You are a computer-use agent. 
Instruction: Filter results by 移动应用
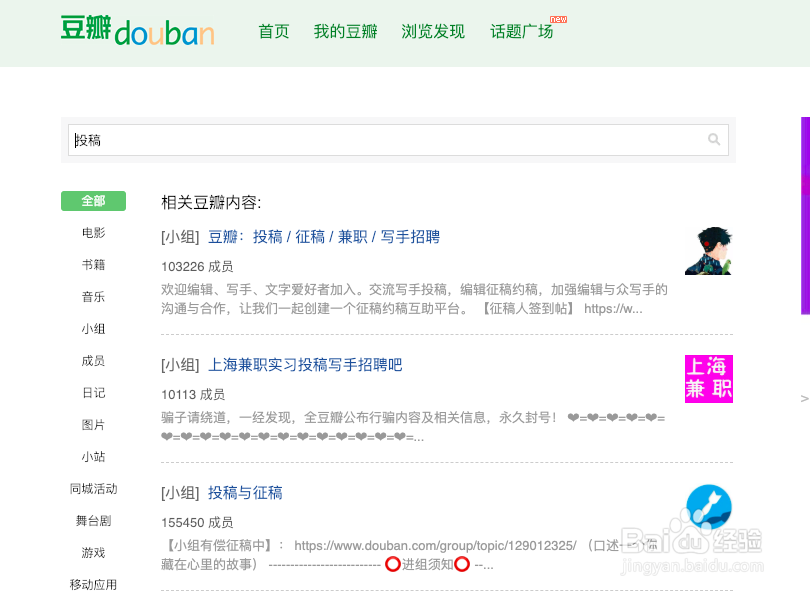pyautogui.click(x=94, y=585)
